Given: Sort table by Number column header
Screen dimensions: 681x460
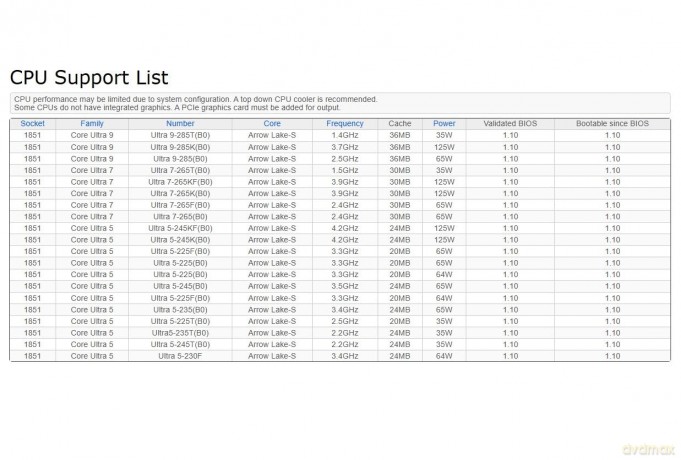Looking at the screenshot, I should [x=180, y=124].
